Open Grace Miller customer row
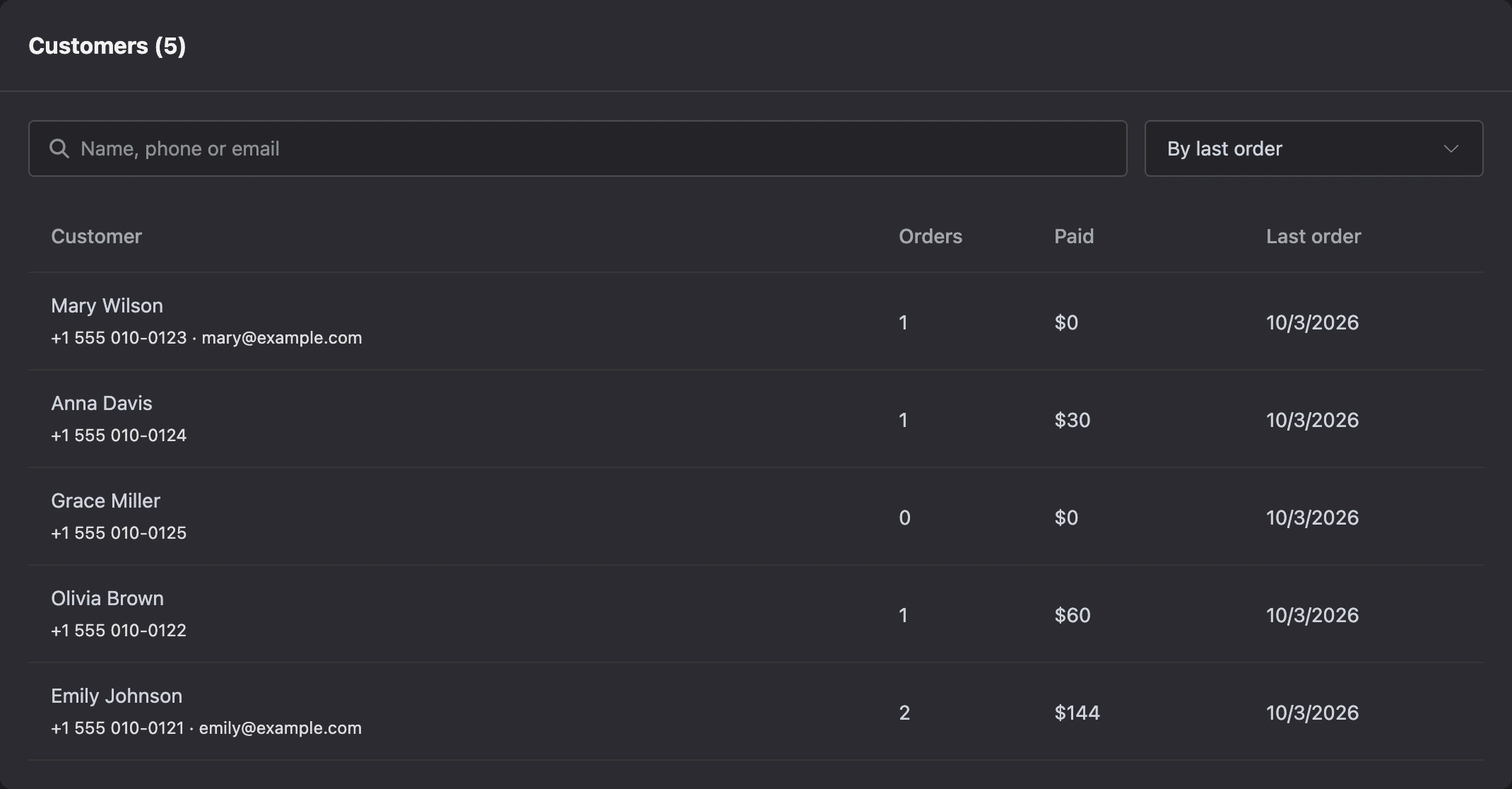This screenshot has height=789, width=1512. point(755,517)
